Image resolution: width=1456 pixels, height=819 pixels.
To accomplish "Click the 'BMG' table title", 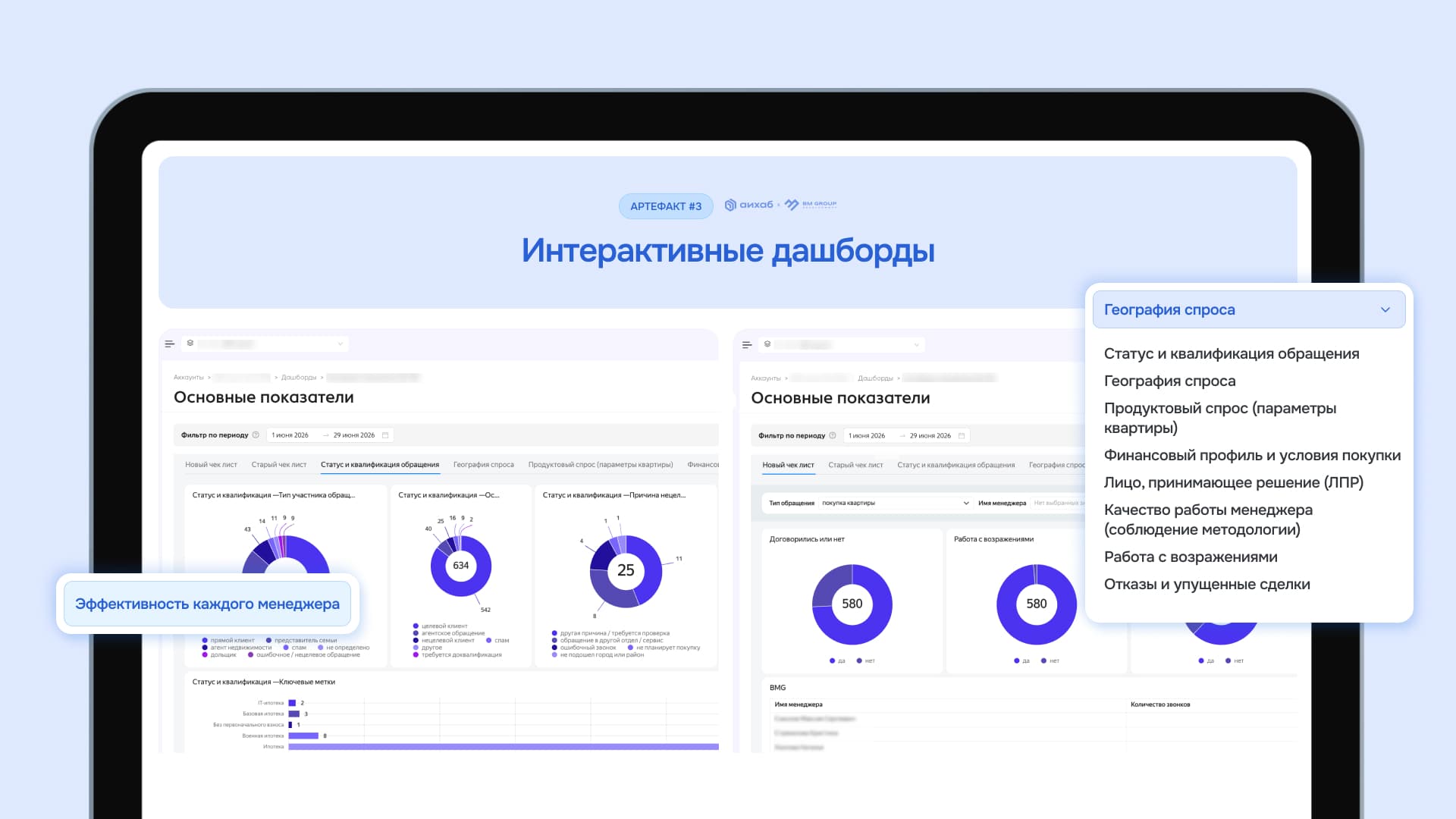I will [778, 688].
